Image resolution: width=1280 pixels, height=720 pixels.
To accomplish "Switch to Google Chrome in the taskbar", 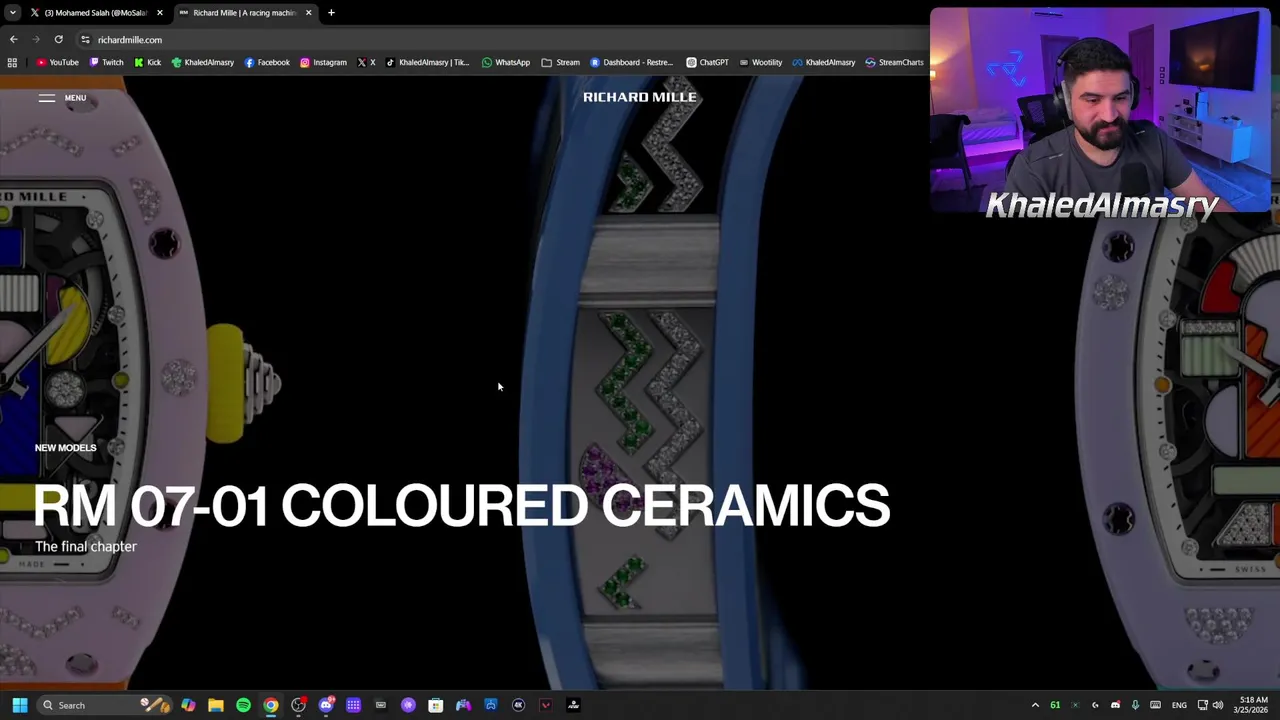I will (x=270, y=705).
